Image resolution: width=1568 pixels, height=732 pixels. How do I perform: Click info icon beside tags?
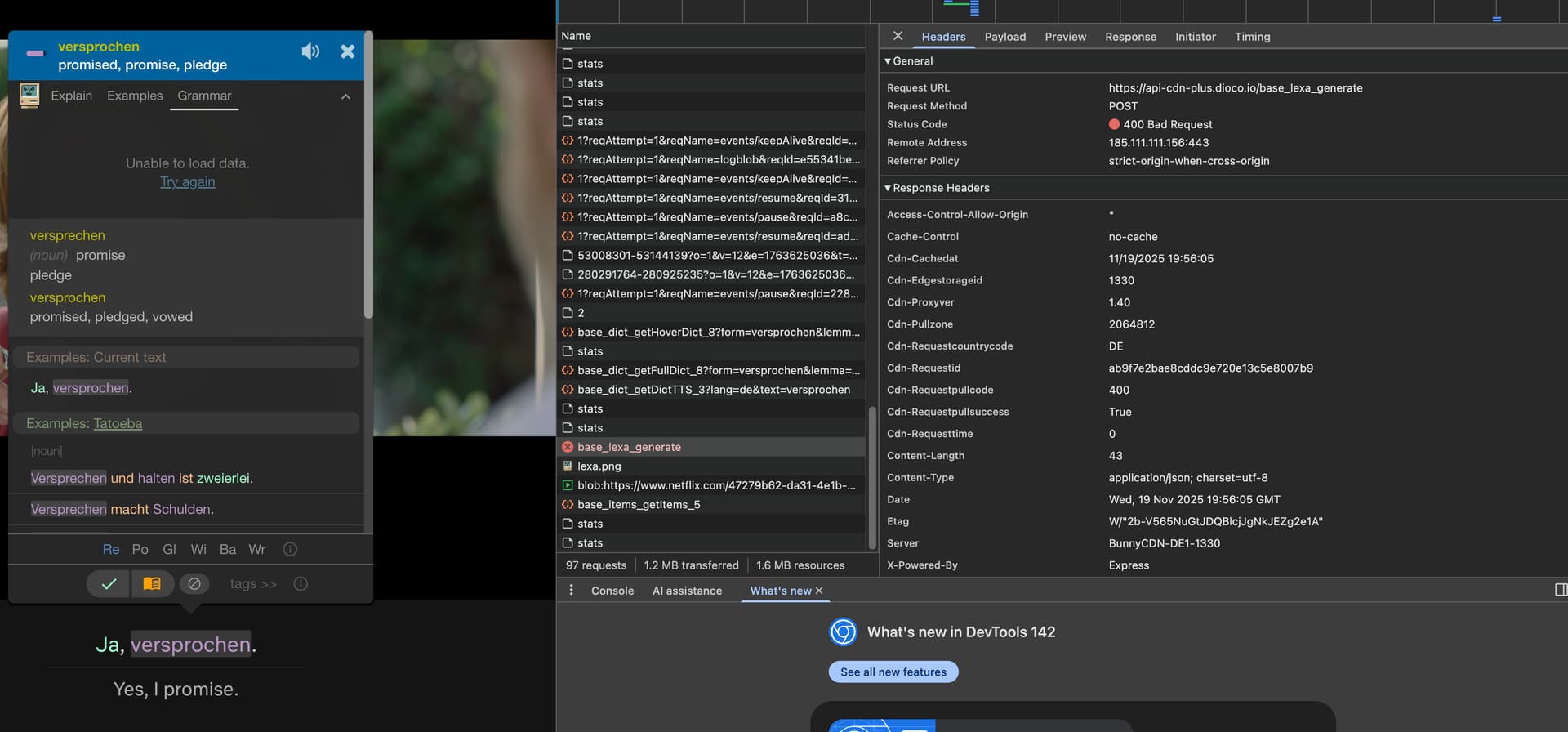pos(301,584)
